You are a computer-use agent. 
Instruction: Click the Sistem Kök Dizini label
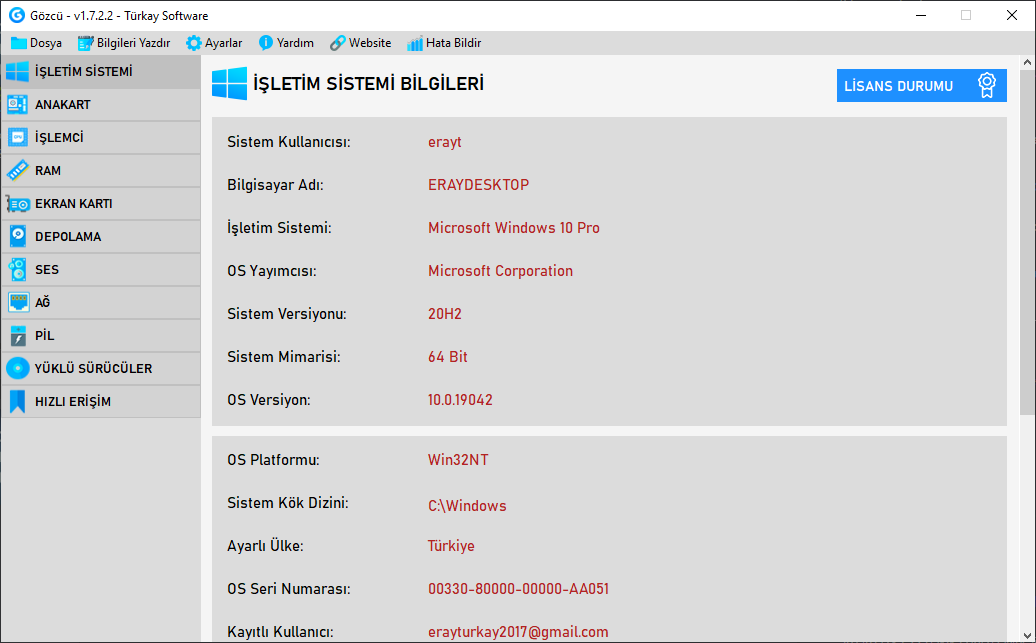tap(287, 503)
